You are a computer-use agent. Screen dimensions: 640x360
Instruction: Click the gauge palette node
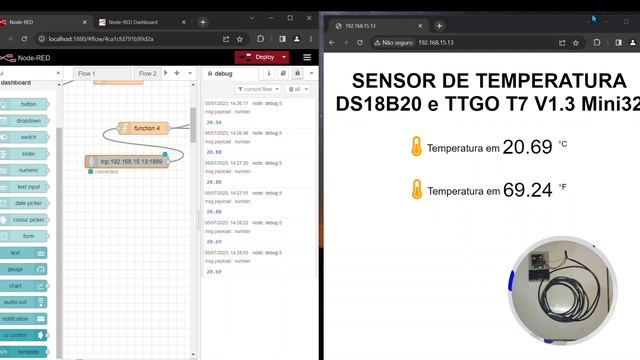[23, 269]
